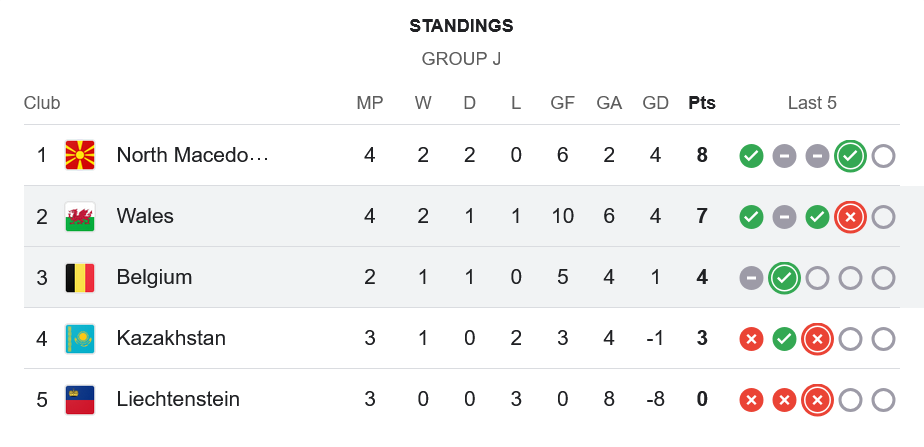Click Belgium's gray draw icon

click(751, 278)
